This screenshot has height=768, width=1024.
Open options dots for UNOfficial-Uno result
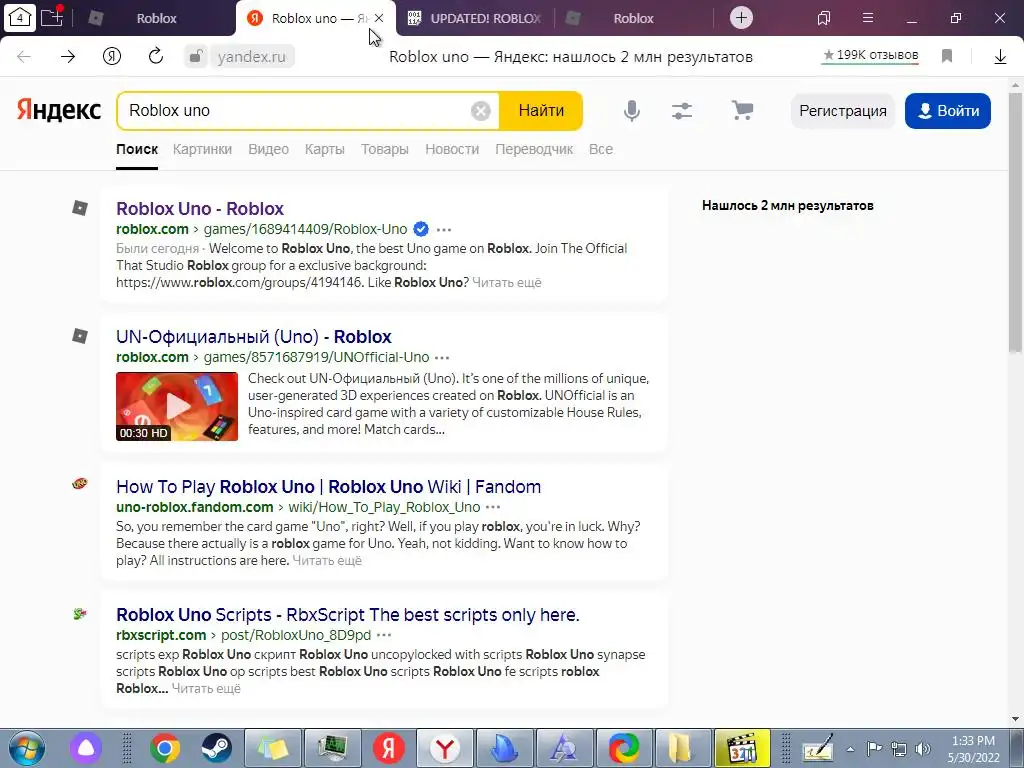pyautogui.click(x=442, y=358)
